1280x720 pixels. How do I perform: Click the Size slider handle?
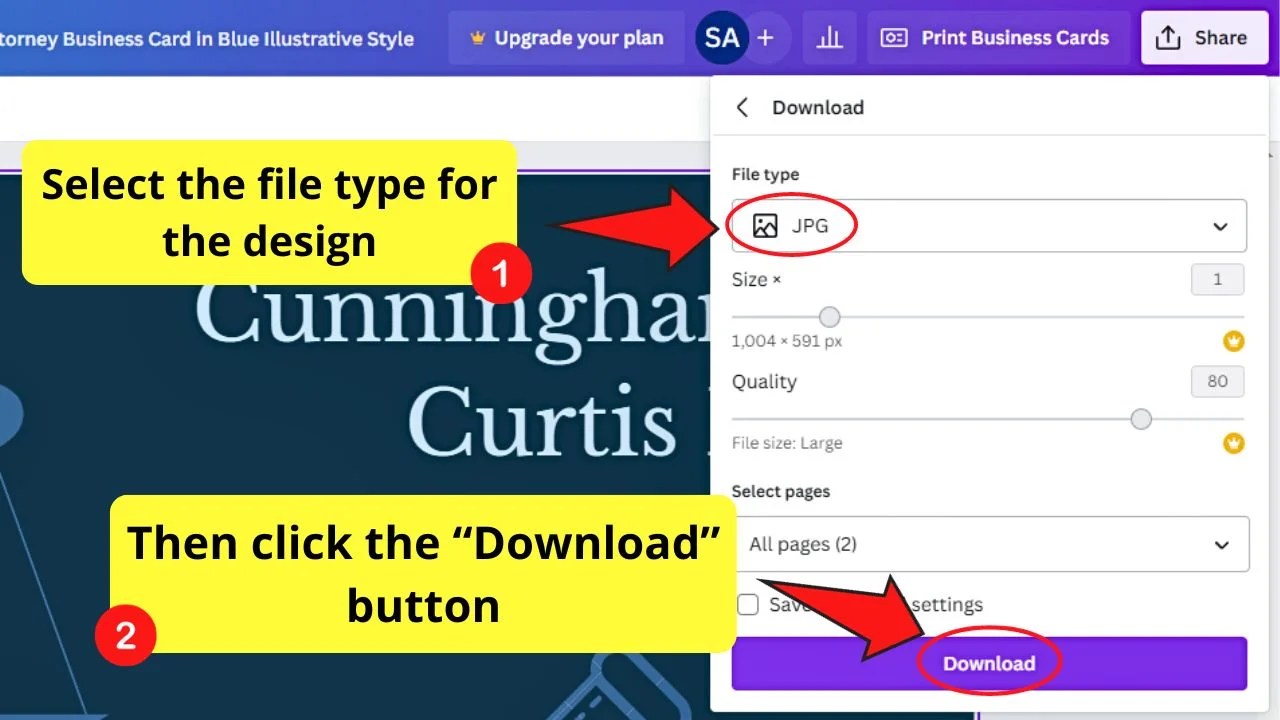(829, 316)
